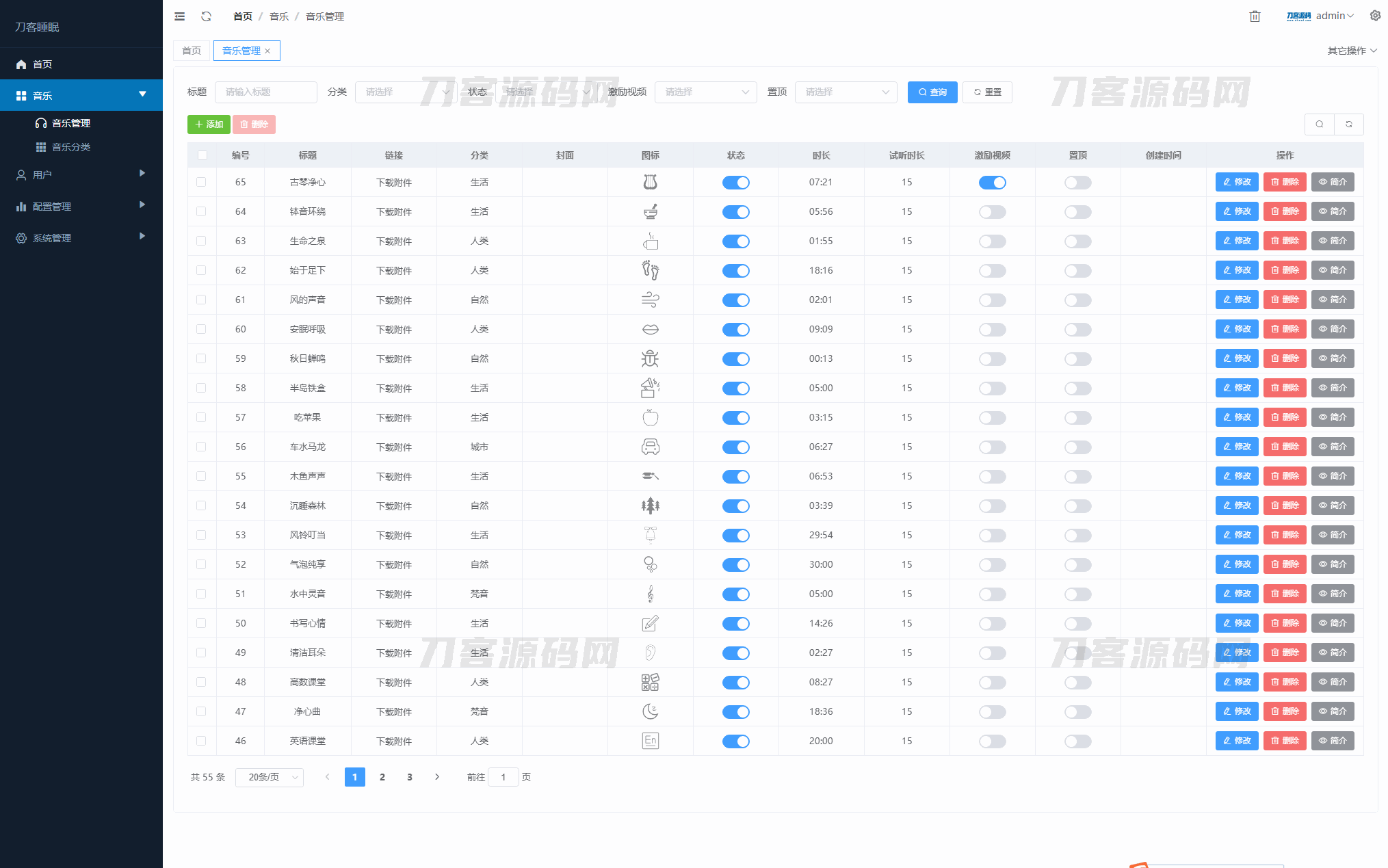Screen dimensions: 1388x868
Task: Open the 20条/页 page size dropdown
Action: point(270,778)
